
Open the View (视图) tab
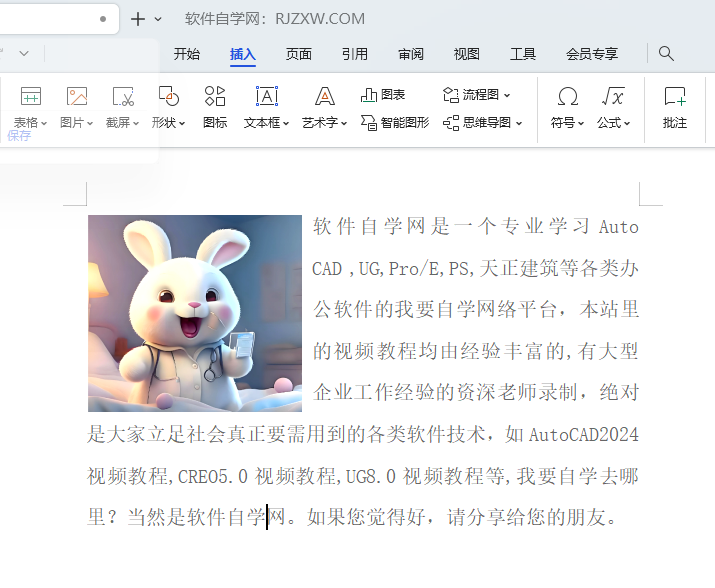click(x=466, y=54)
